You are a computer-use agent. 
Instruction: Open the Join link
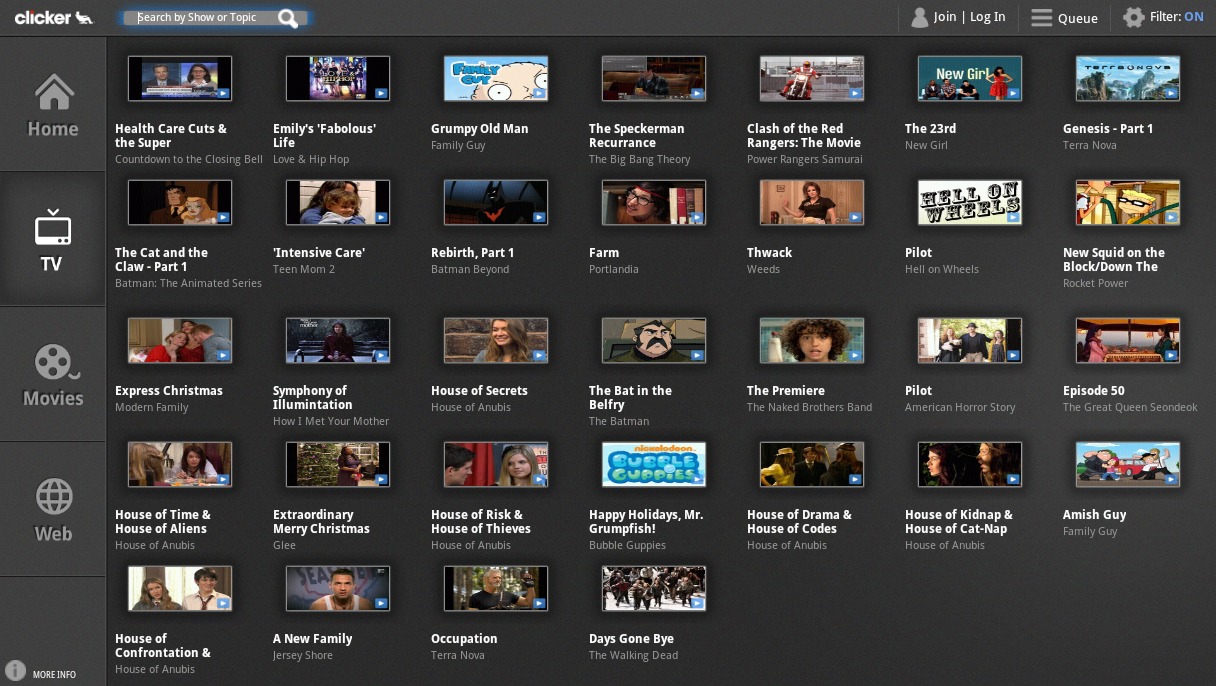pos(945,17)
